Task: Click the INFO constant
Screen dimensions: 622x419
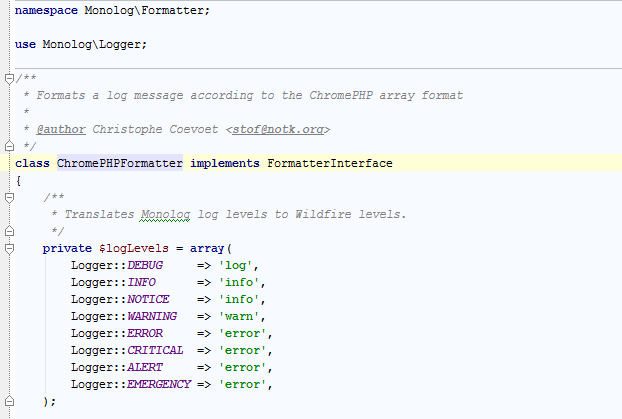Action: (x=141, y=282)
